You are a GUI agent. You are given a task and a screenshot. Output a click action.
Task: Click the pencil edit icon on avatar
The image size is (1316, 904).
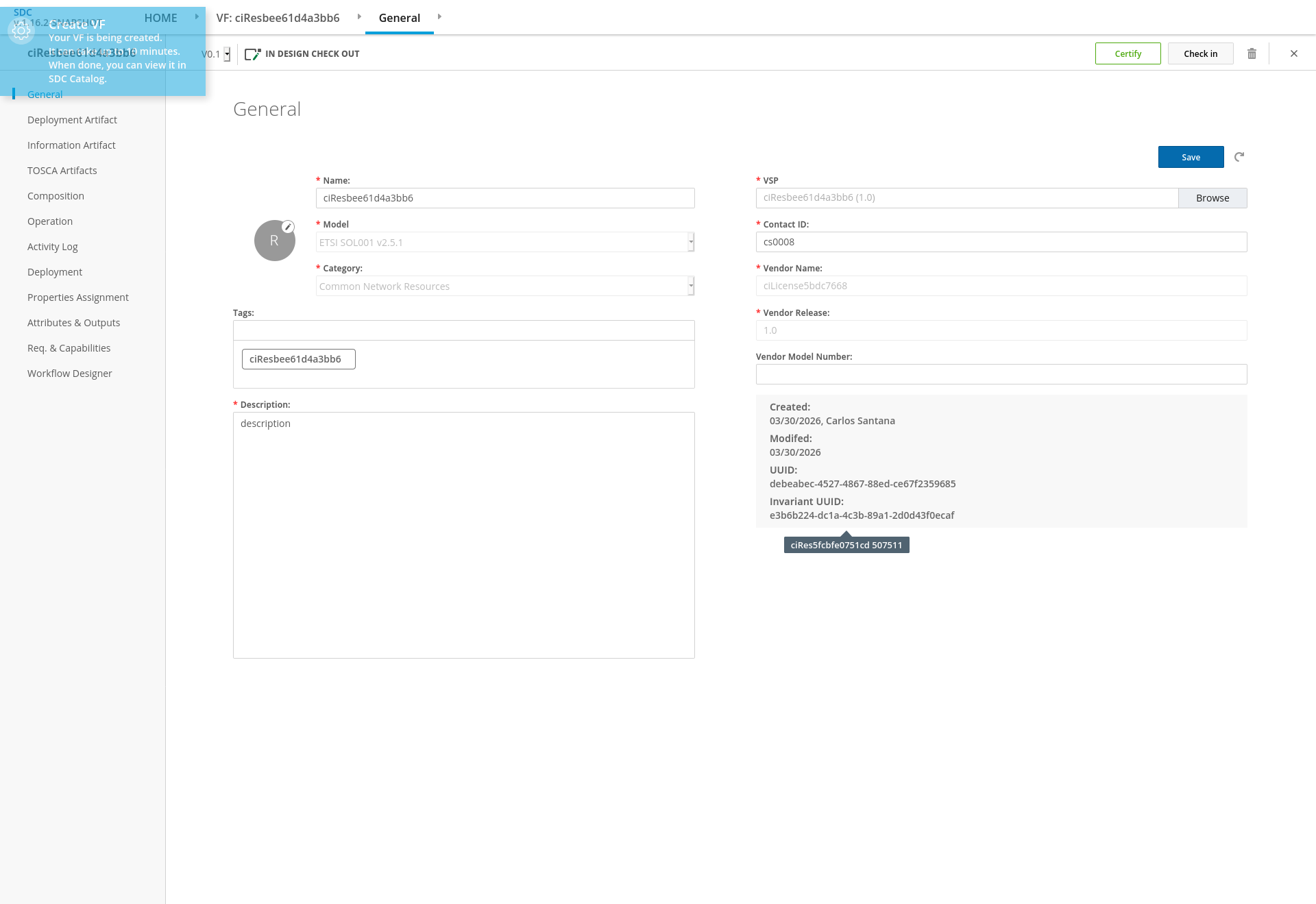pyautogui.click(x=289, y=227)
